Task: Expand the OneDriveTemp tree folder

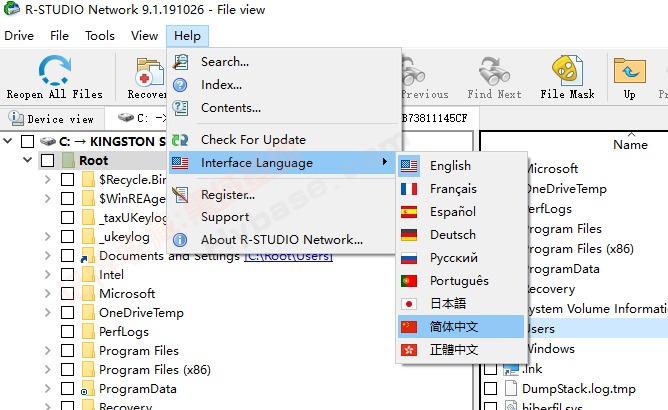Action: 48,312
